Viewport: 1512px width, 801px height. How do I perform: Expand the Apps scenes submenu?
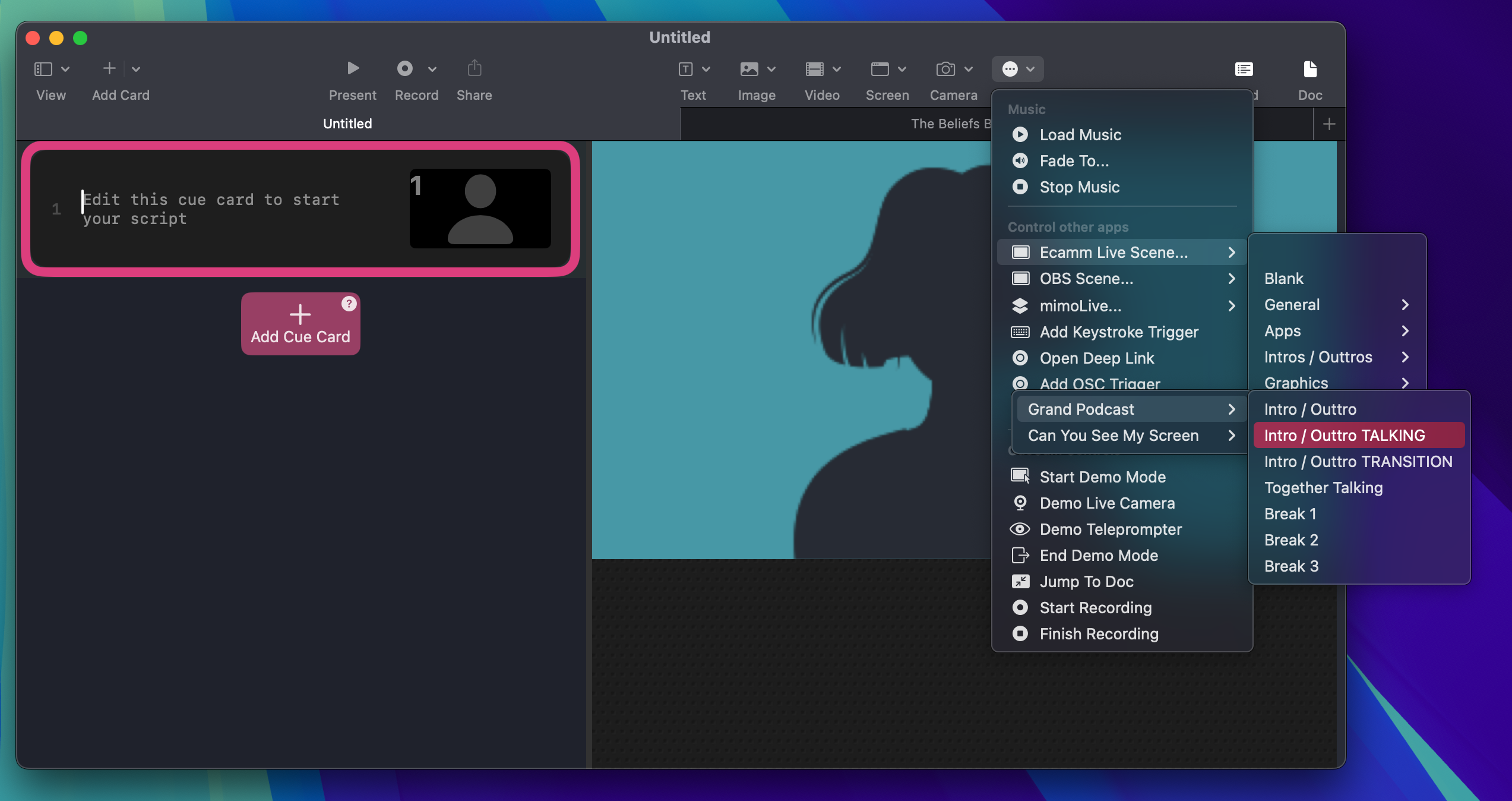pyautogui.click(x=1337, y=331)
